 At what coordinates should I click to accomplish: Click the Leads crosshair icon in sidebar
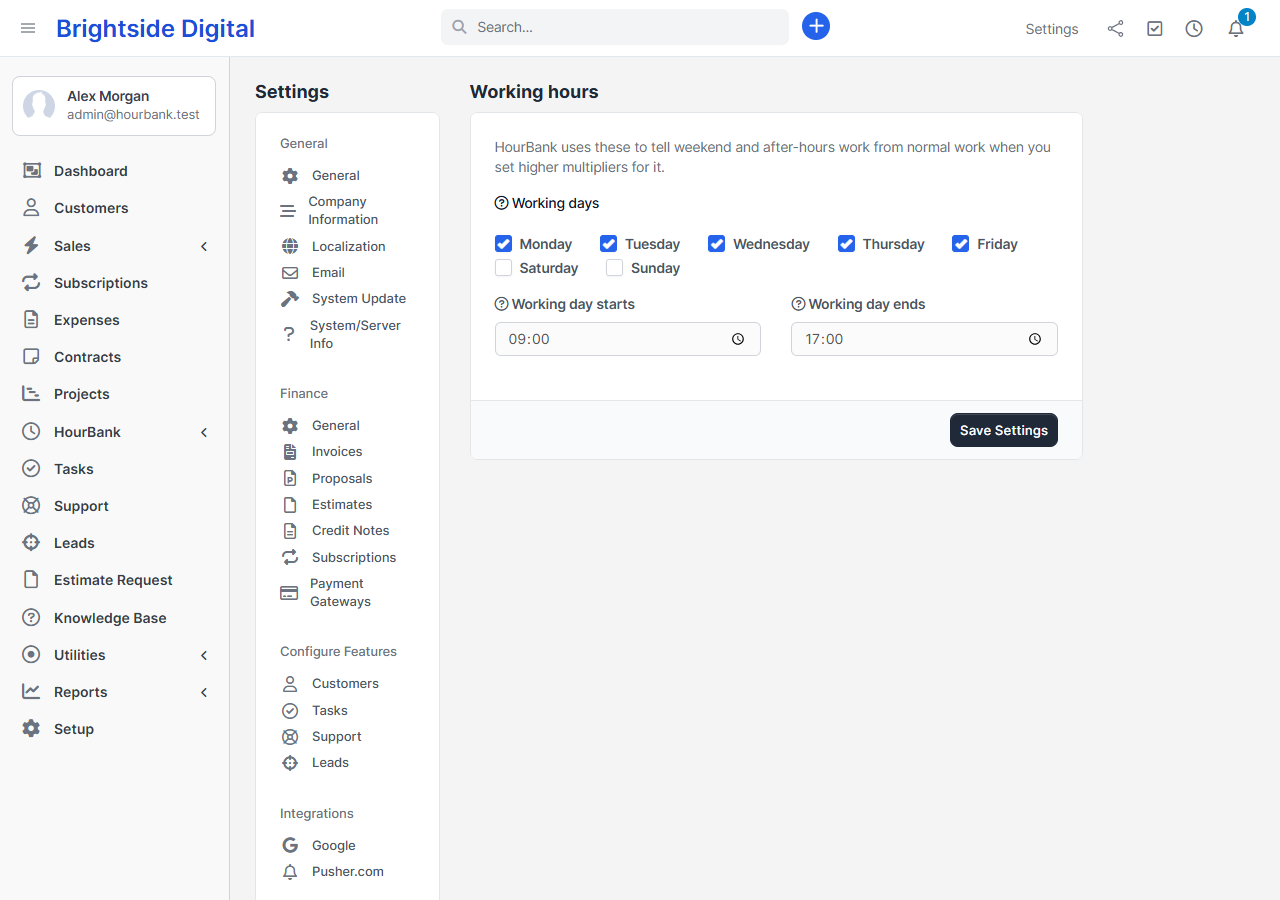coord(32,543)
